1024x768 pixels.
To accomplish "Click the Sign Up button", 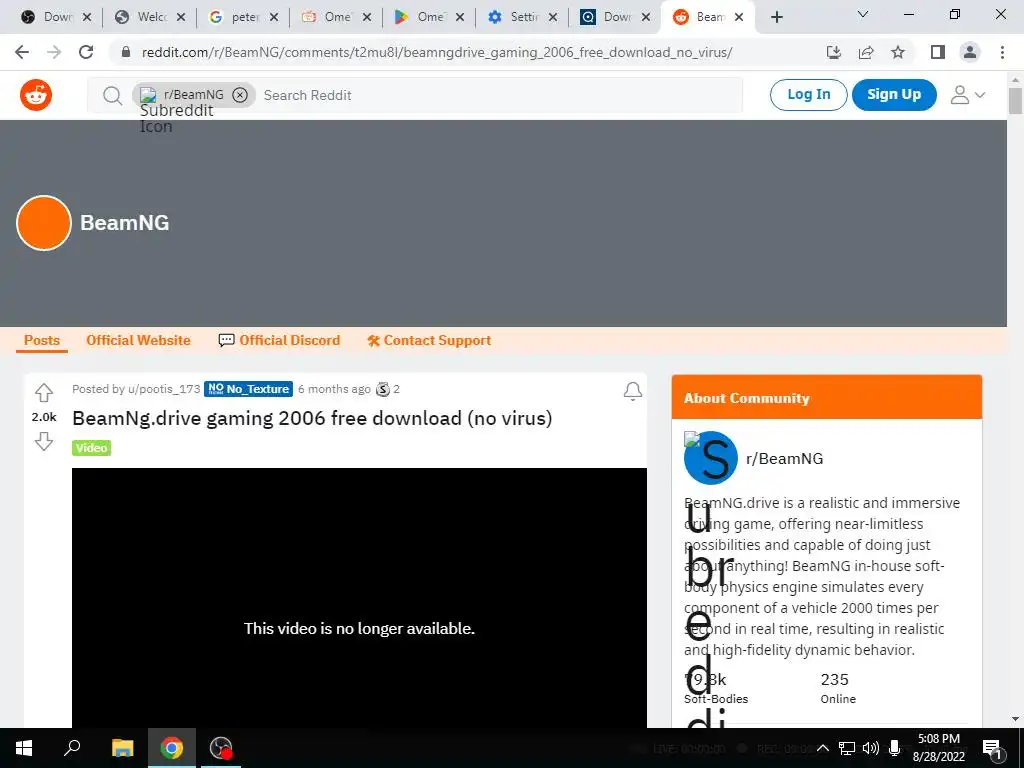I will tap(894, 95).
